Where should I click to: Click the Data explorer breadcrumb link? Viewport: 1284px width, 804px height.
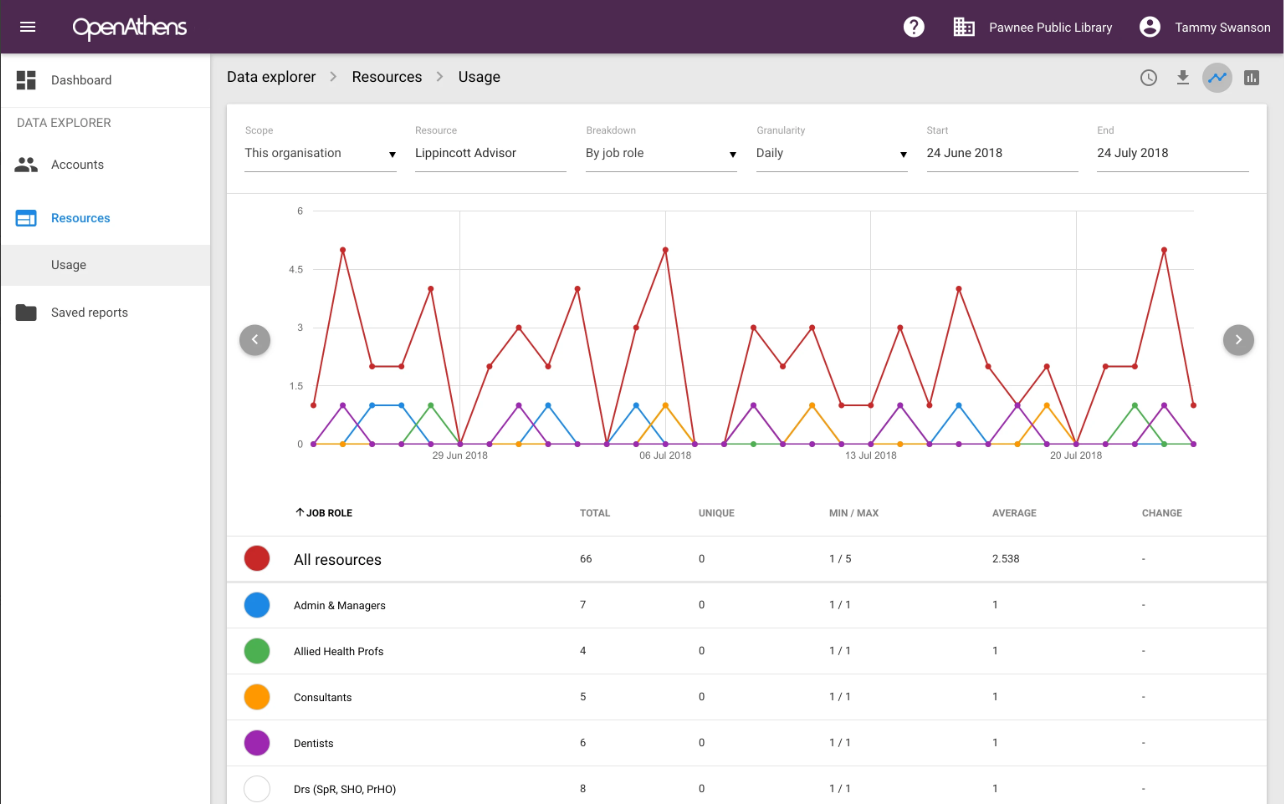(x=271, y=77)
